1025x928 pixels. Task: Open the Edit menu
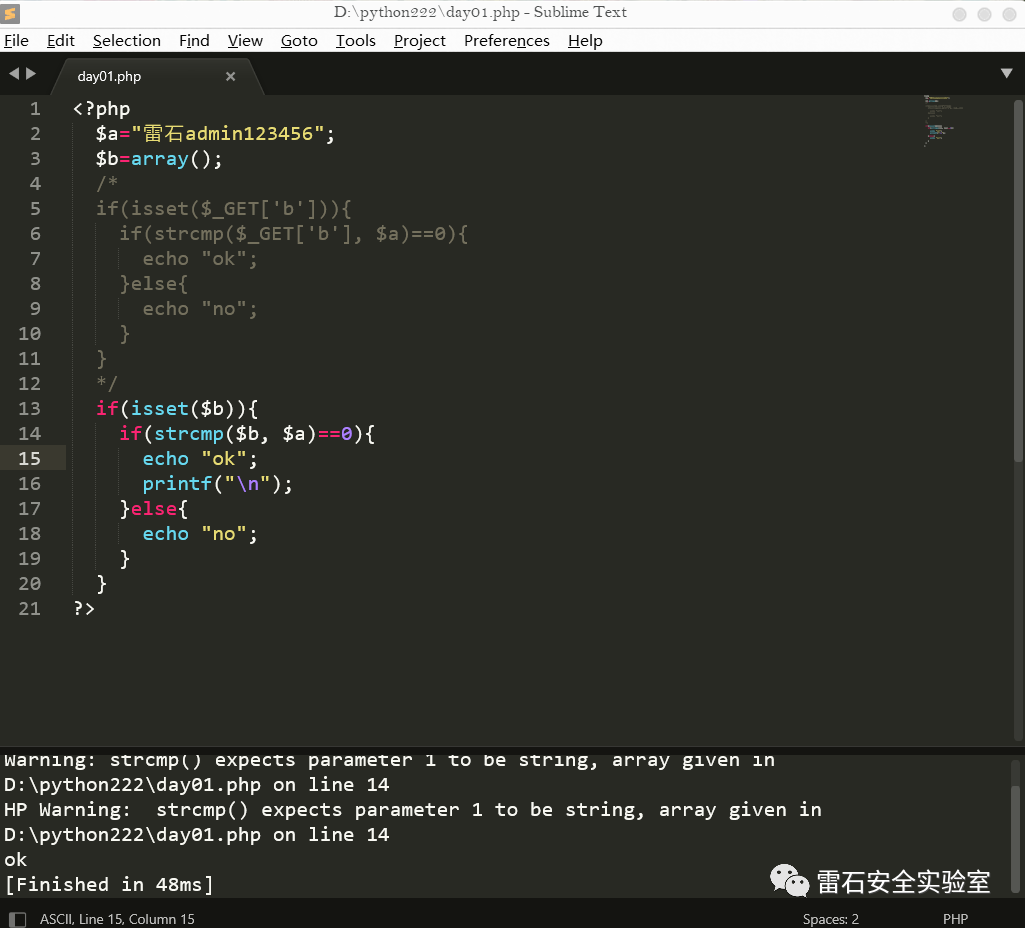(x=60, y=41)
